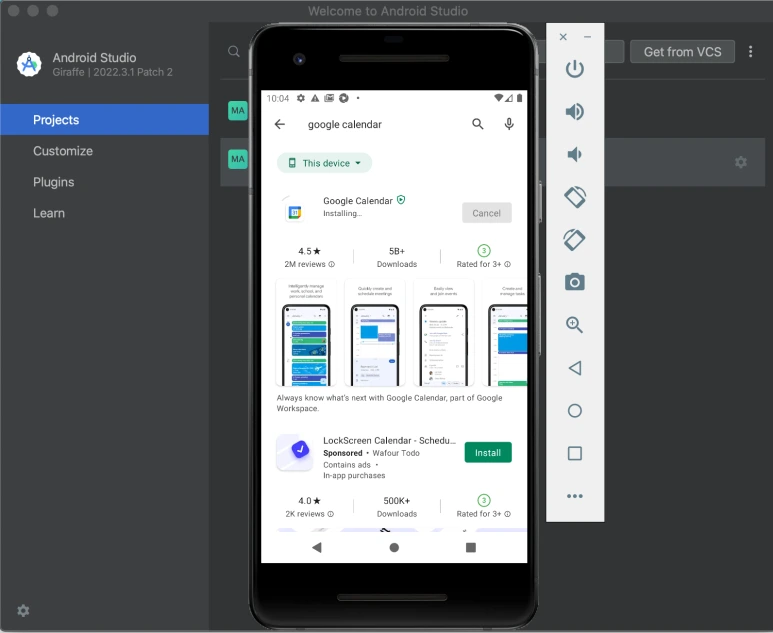Tap the 5B+ Downloads text
773x633 pixels.
tap(397, 257)
